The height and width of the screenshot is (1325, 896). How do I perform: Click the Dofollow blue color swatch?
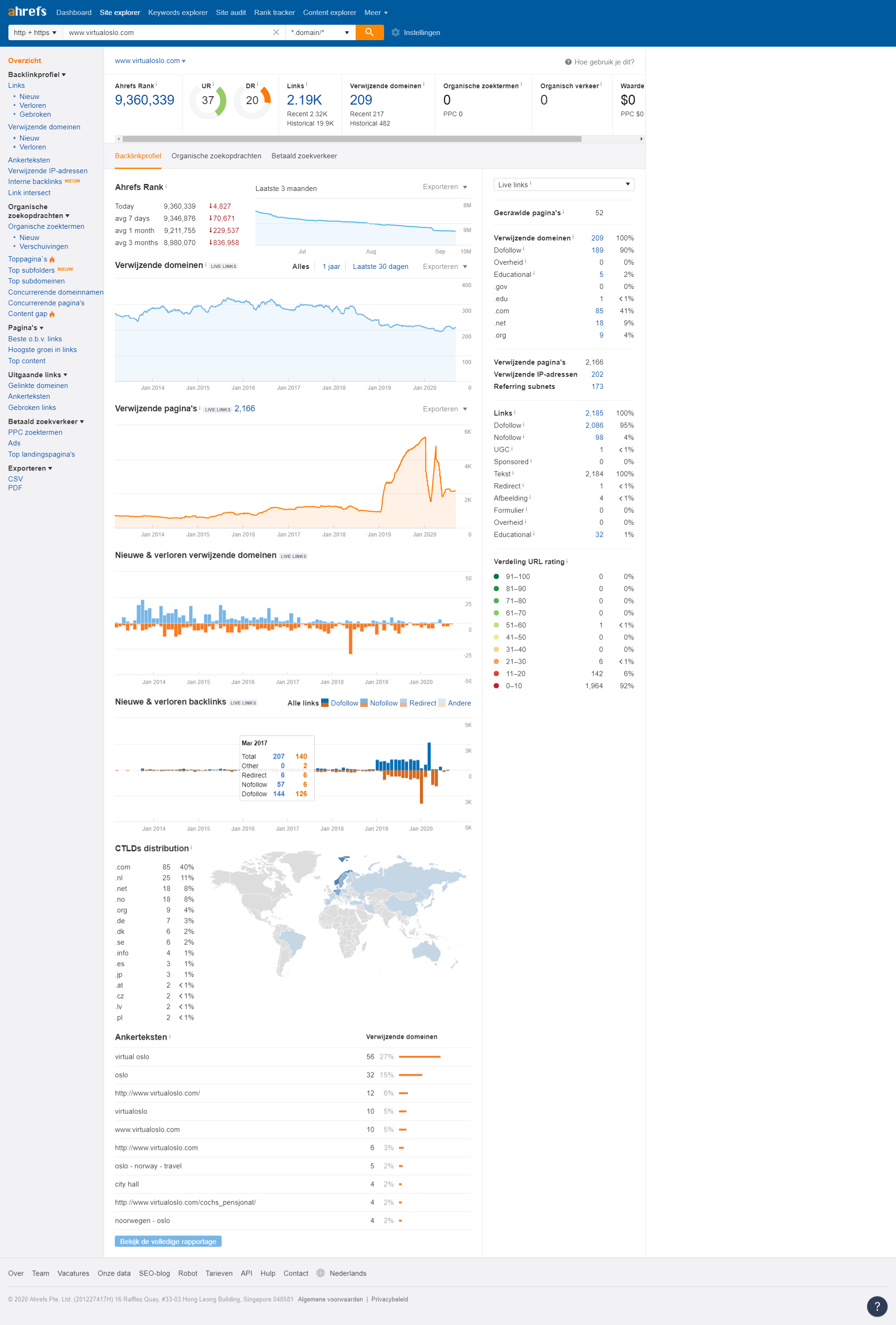pyautogui.click(x=325, y=703)
